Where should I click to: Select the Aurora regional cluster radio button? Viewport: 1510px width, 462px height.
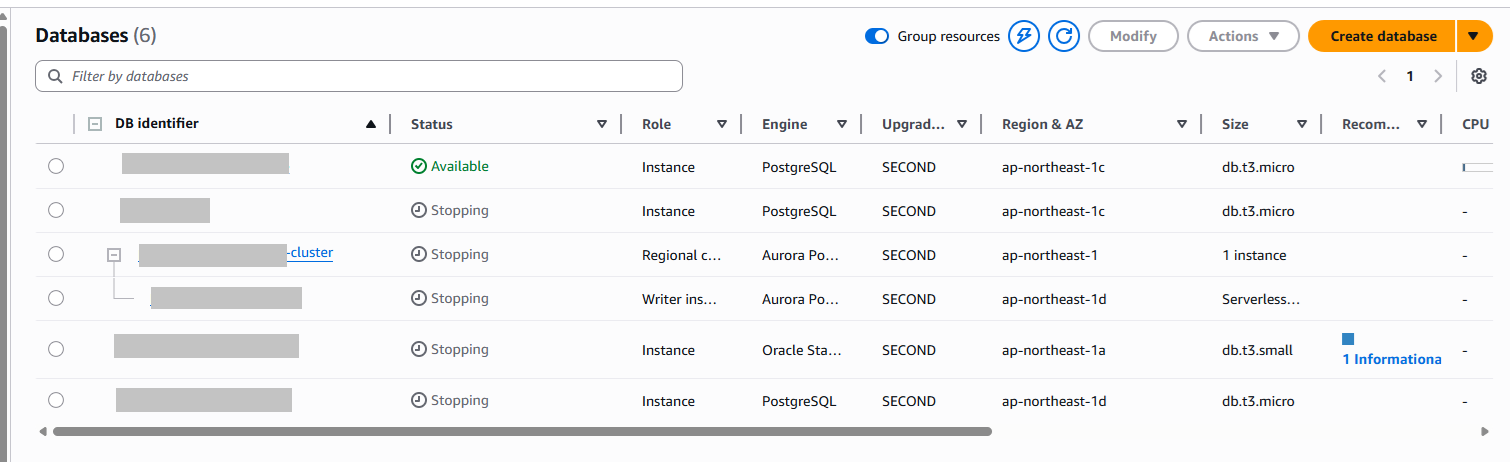pos(56,254)
